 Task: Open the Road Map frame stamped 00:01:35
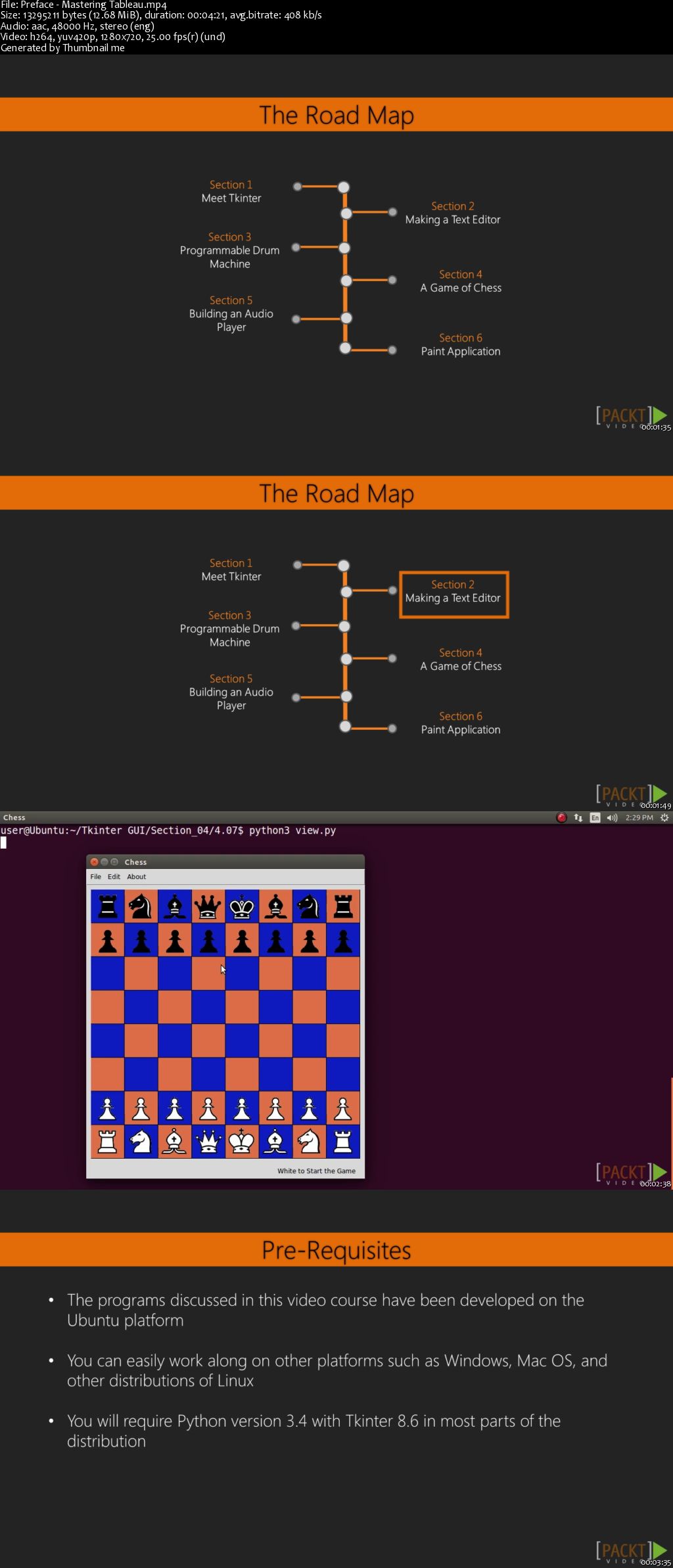click(336, 244)
